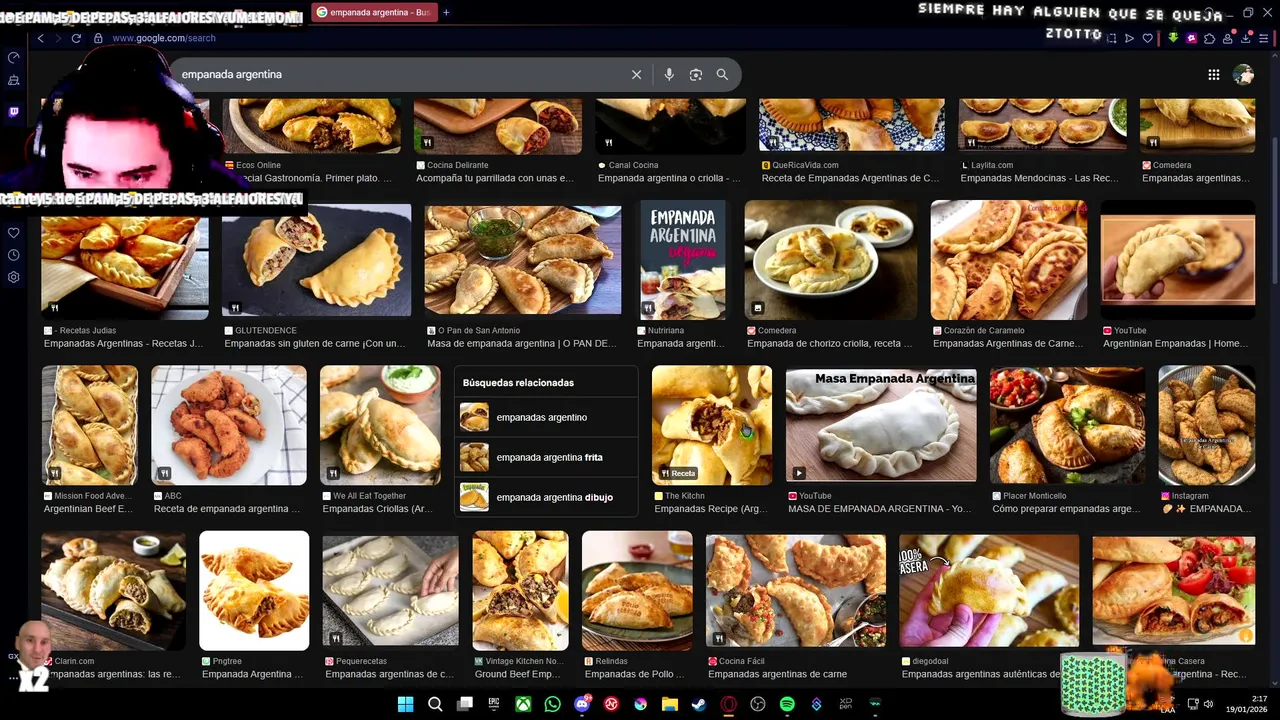Open Steam from the taskbar
Screen dimensions: 1280x720
tap(699, 704)
